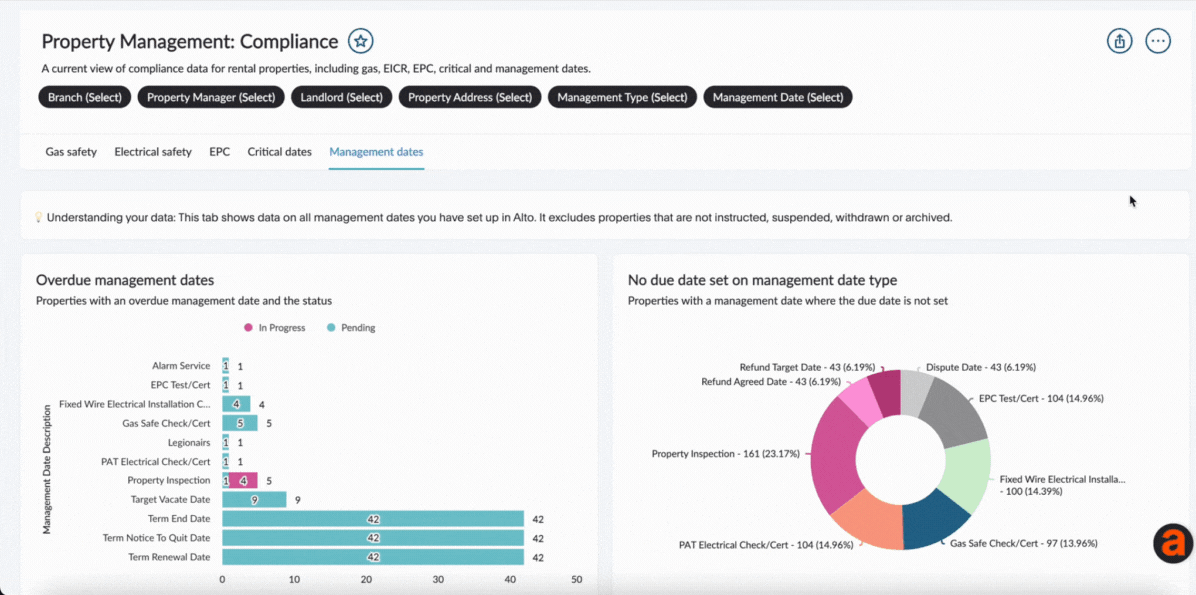Toggle the In Progress legend item
1196x595 pixels.
coord(274,328)
